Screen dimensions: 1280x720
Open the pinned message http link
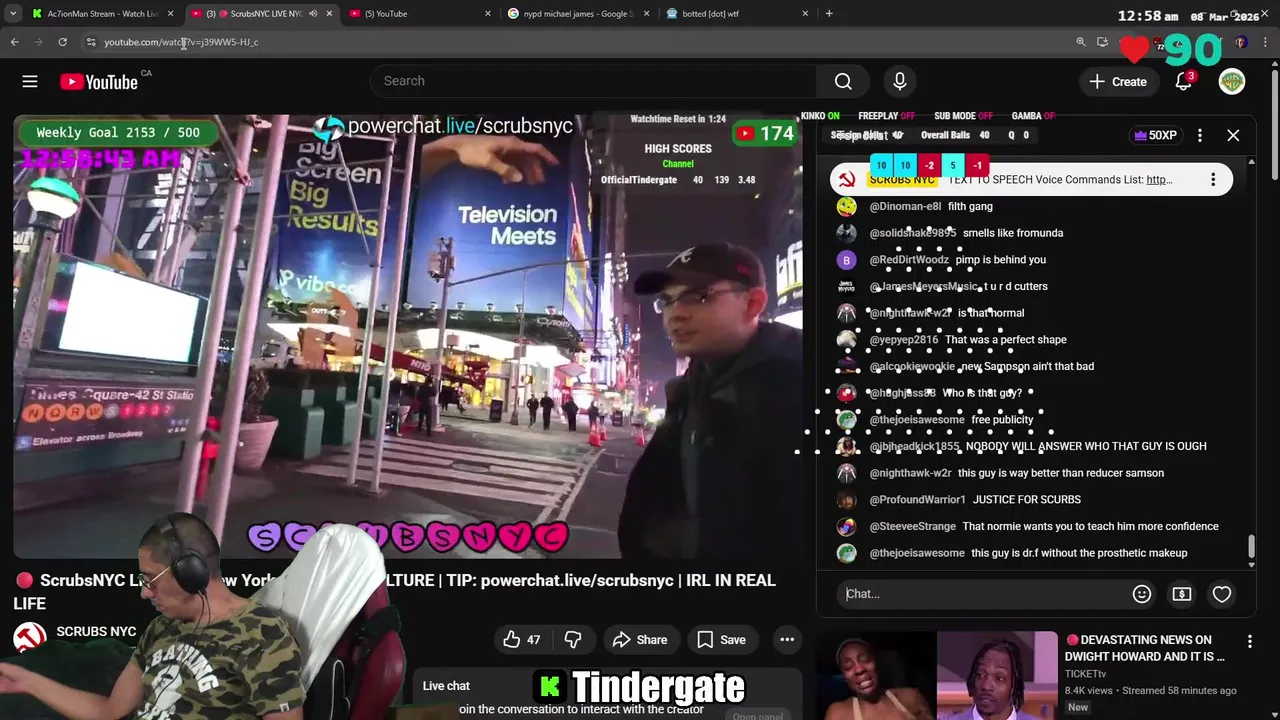(x=1159, y=180)
